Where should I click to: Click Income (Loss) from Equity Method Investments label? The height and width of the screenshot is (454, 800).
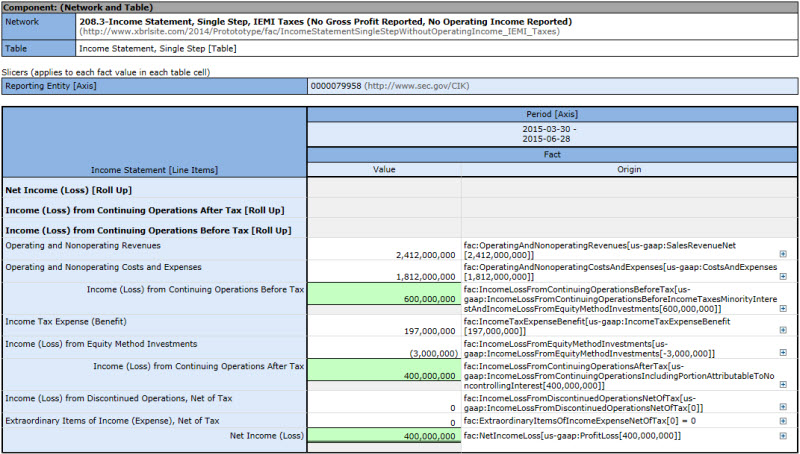click(x=101, y=344)
